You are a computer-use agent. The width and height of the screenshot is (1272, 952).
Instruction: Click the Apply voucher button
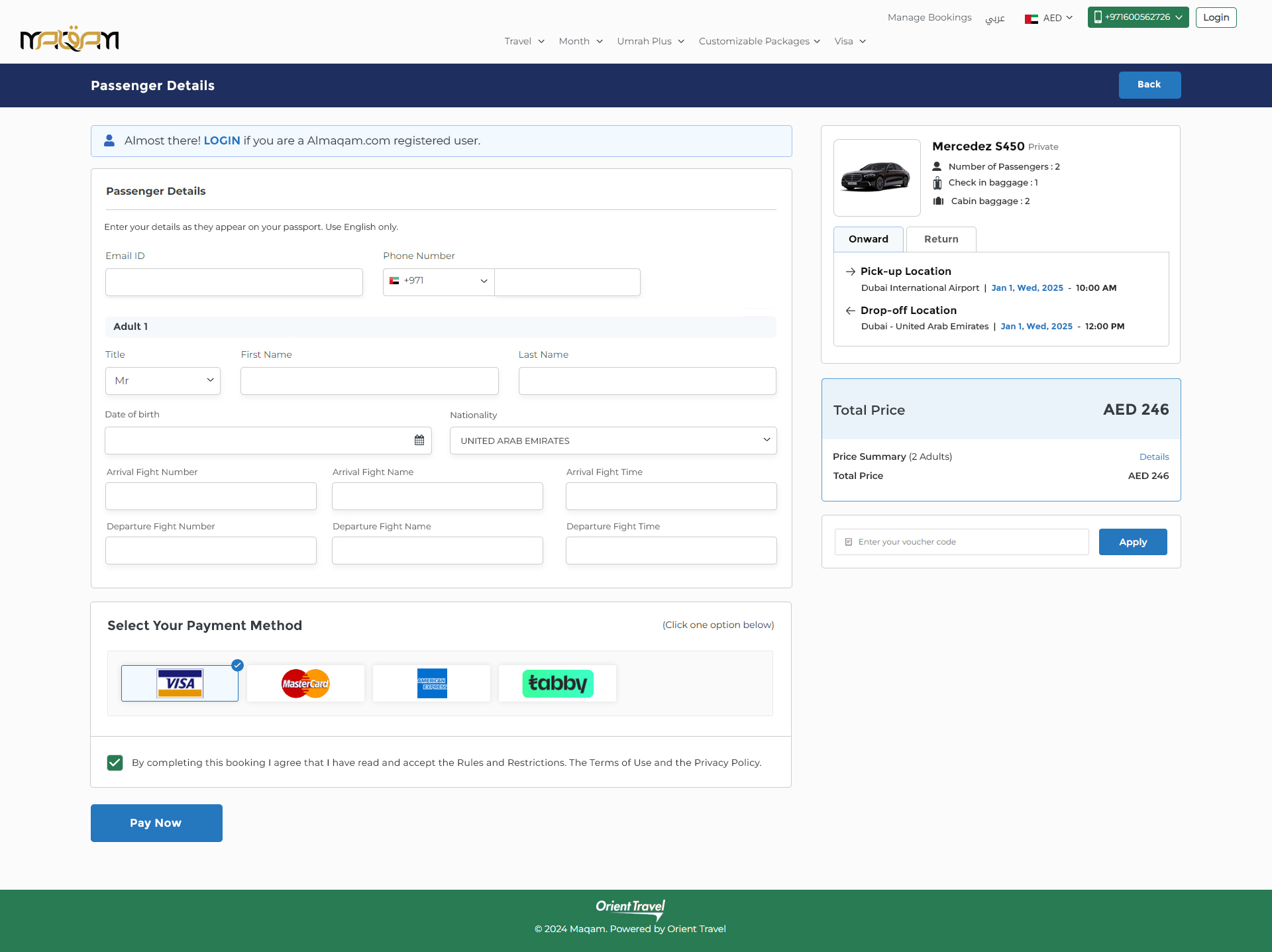pyautogui.click(x=1132, y=542)
